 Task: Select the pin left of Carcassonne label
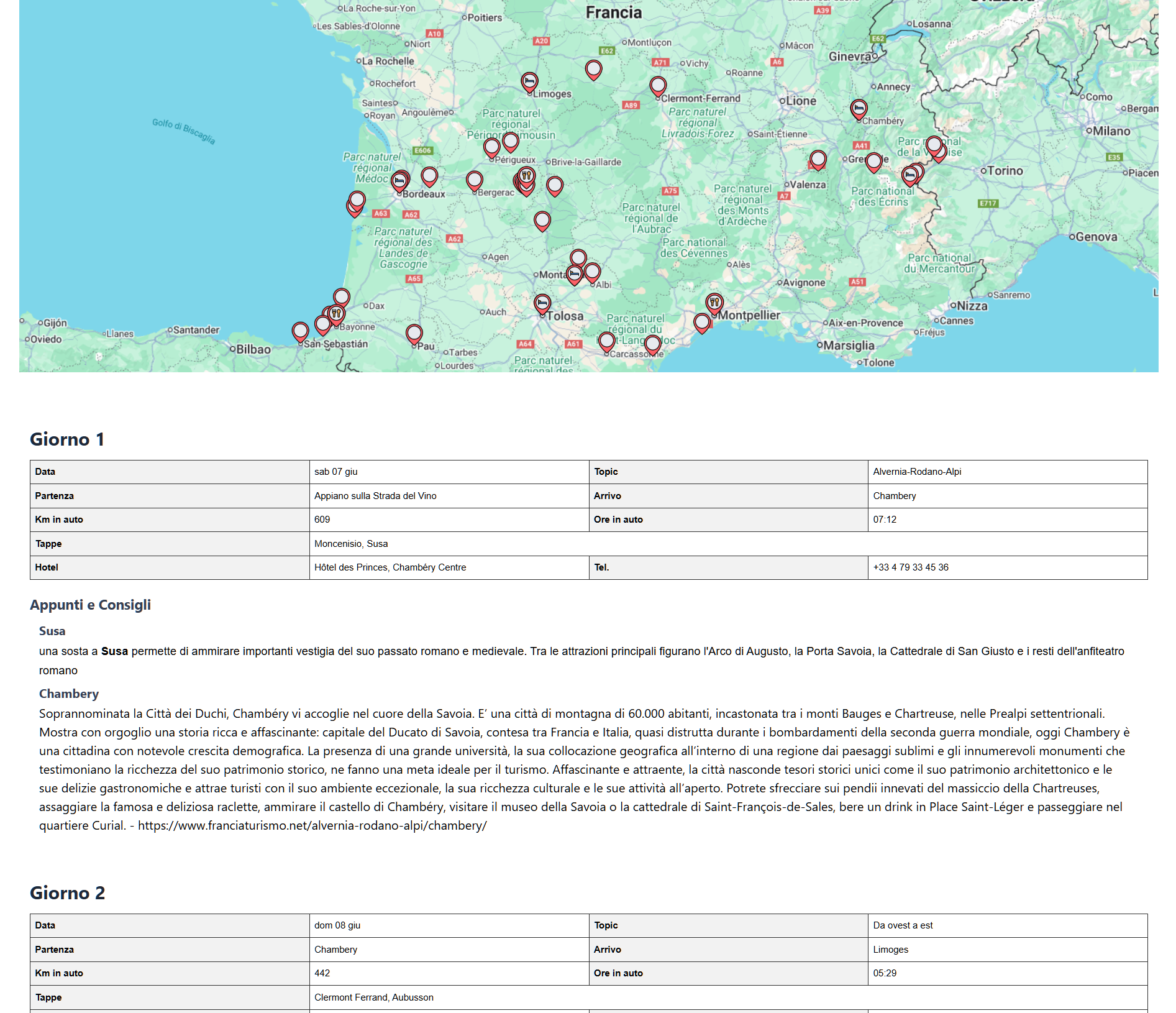point(607,341)
